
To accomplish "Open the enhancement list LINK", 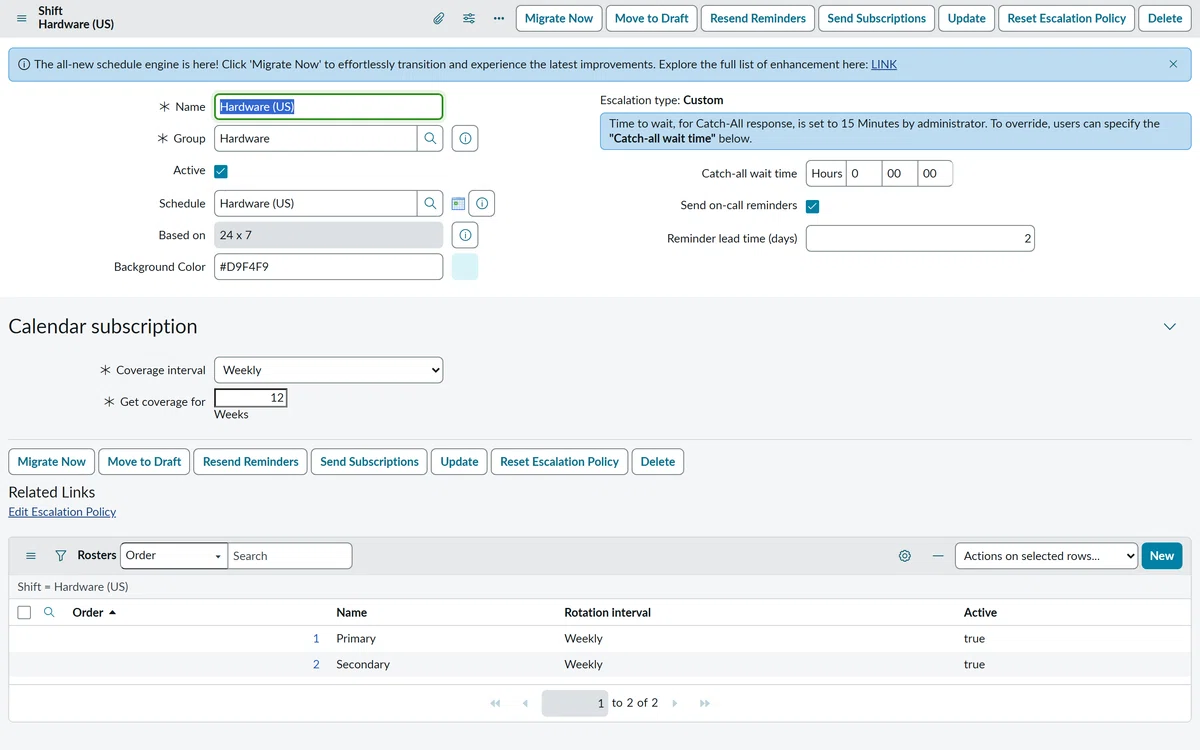I will tap(884, 64).
